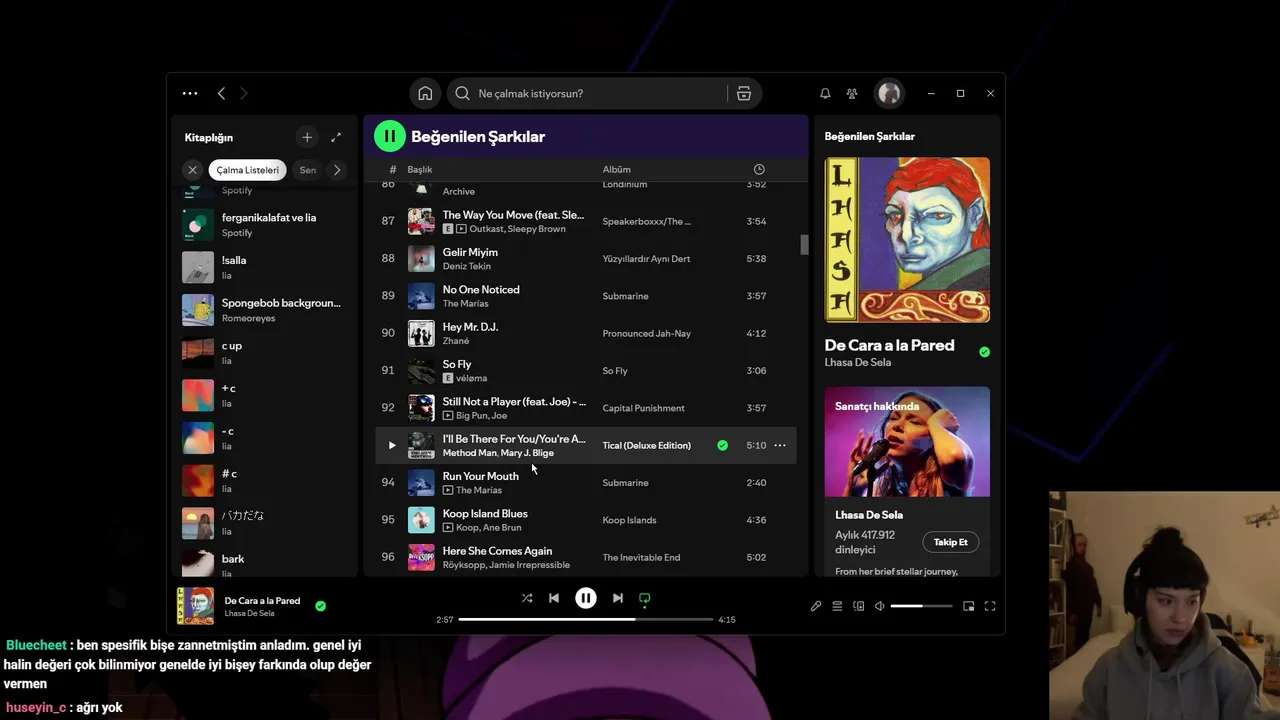This screenshot has height=720, width=1280.
Task: Select the 'Sen' filter chip
Action: click(308, 170)
